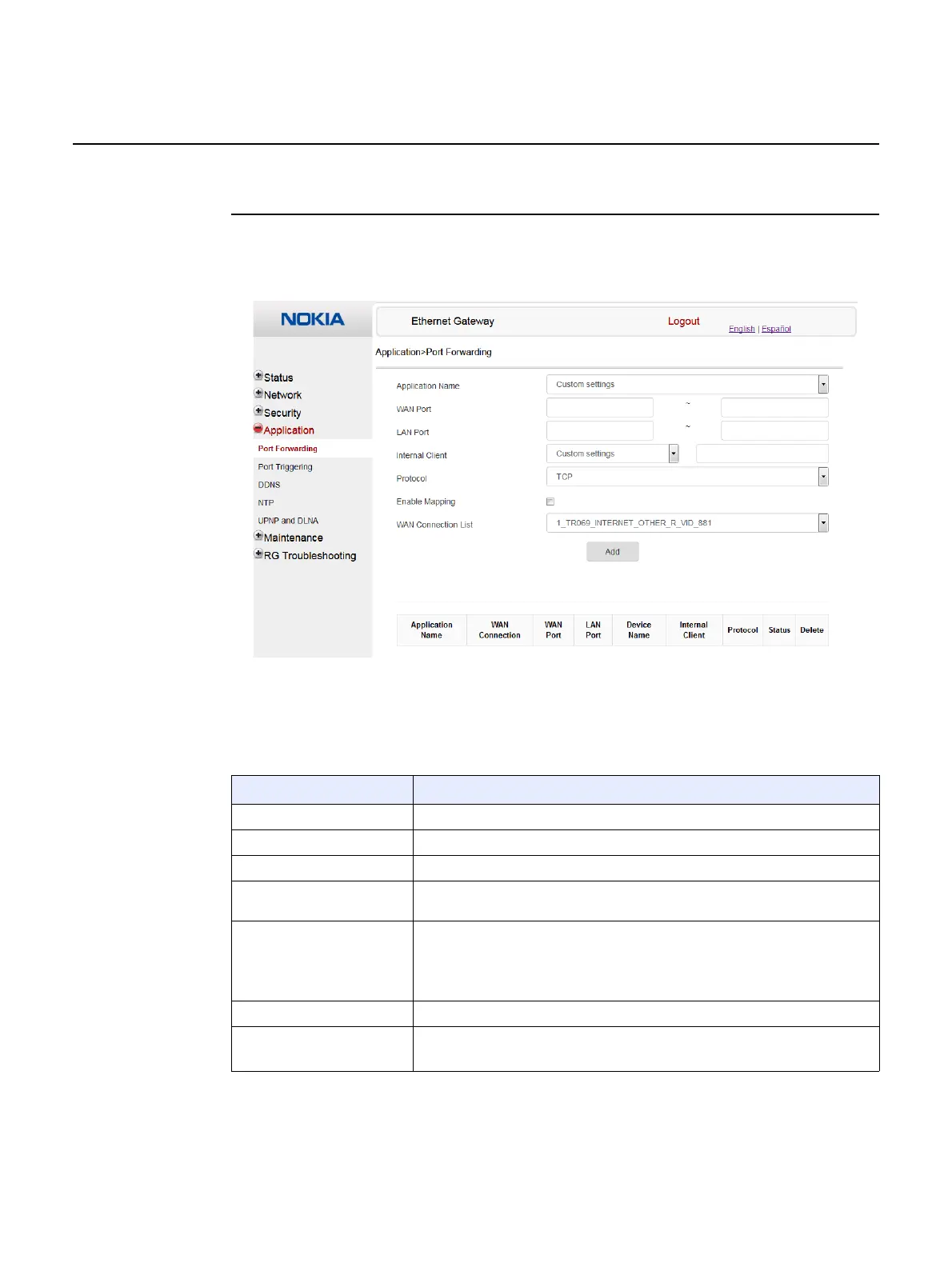Click the Internal Client address field
The width and height of the screenshot is (952, 1267).
click(762, 454)
